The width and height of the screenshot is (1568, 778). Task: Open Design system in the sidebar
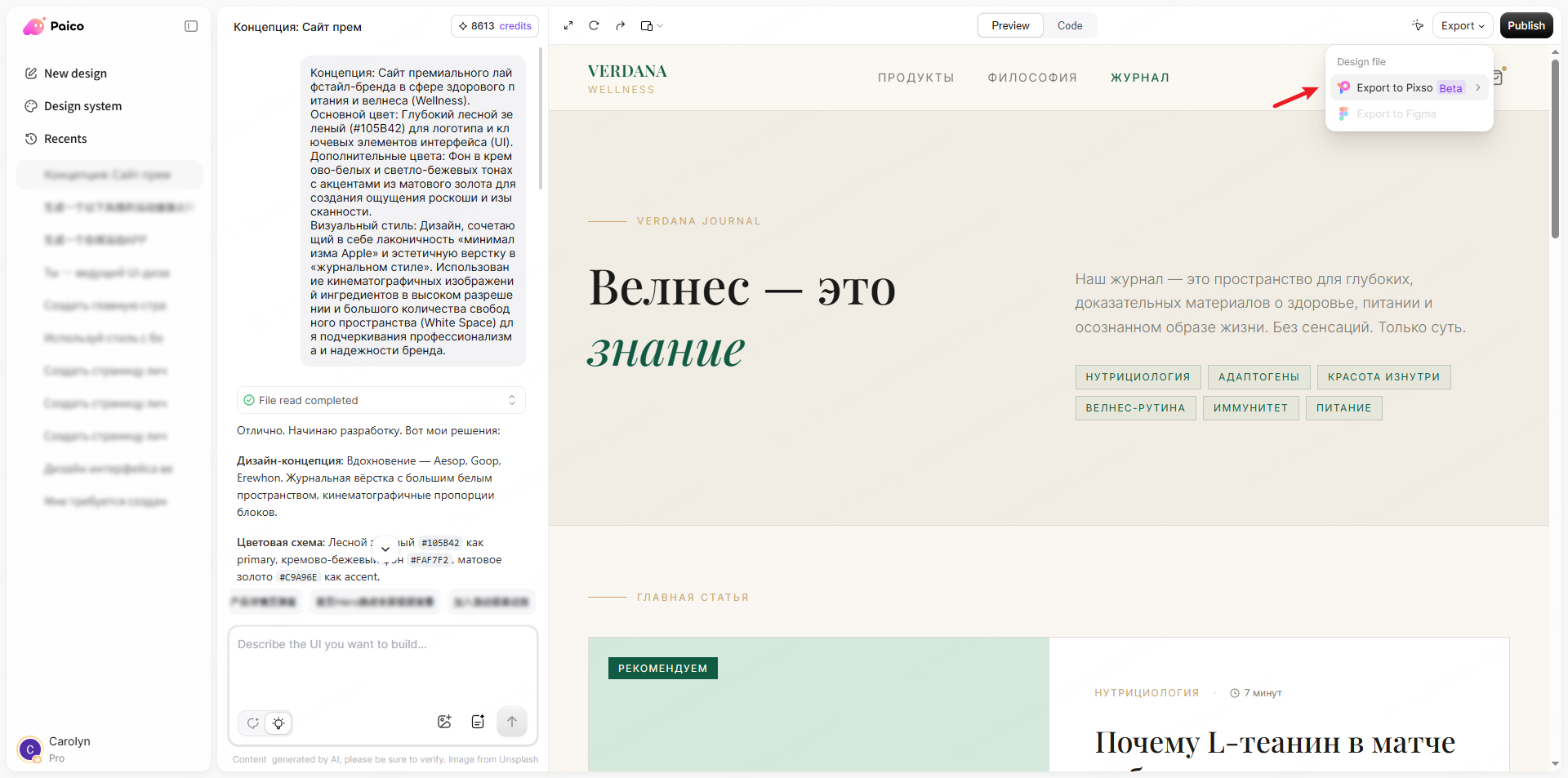(82, 106)
